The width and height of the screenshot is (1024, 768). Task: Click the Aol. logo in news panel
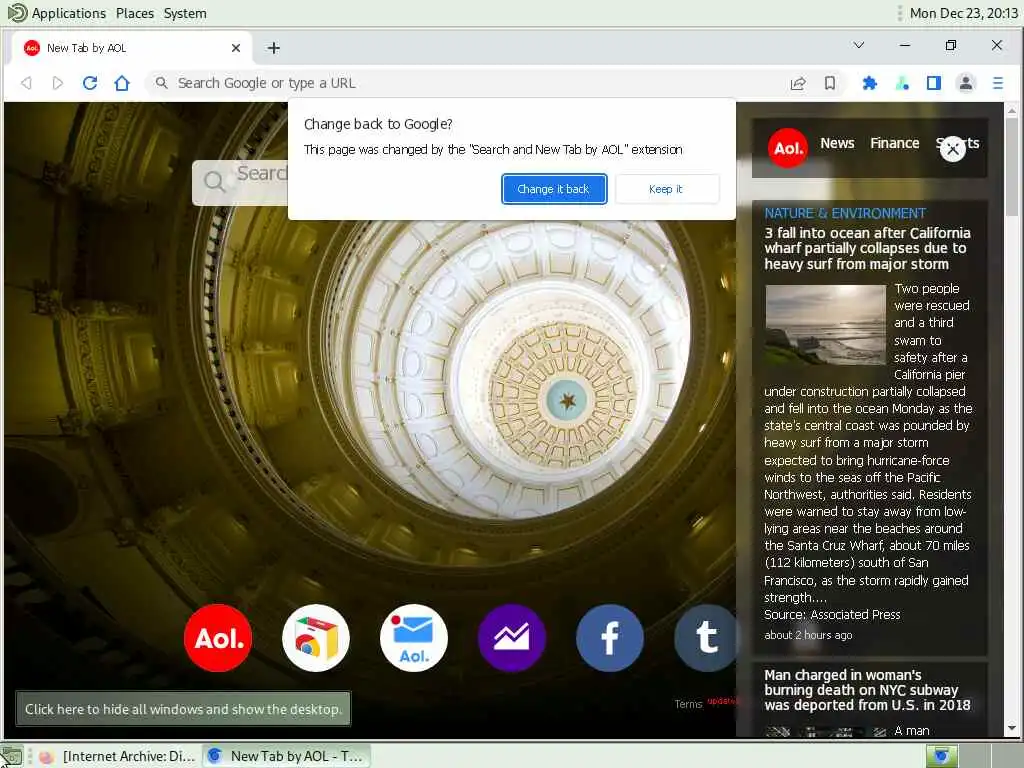[788, 148]
